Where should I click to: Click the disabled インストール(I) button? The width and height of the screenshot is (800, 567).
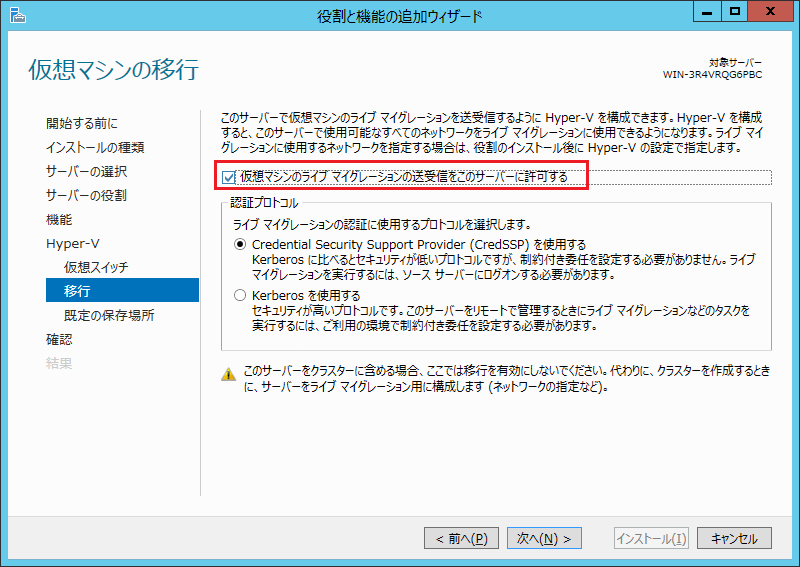(651, 538)
